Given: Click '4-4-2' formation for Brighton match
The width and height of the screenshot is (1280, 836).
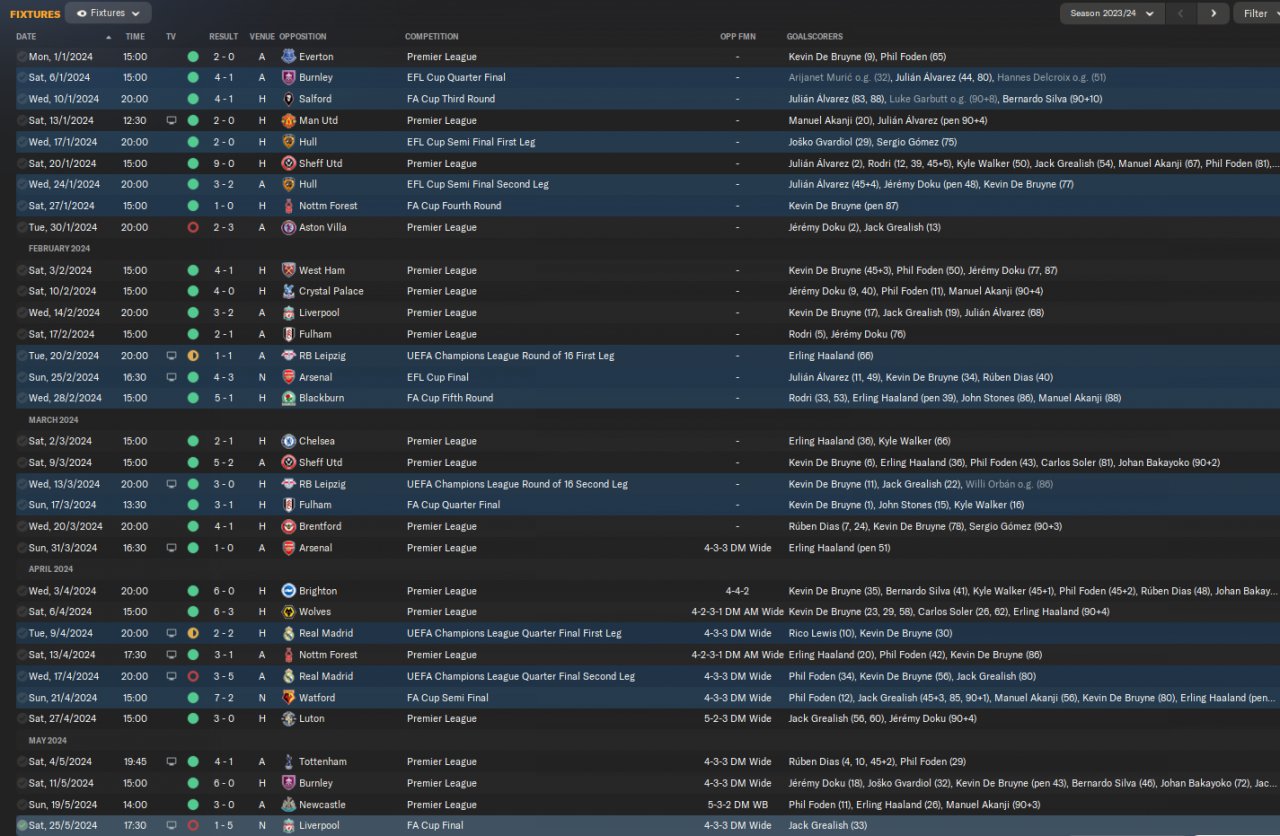Looking at the screenshot, I should (x=738, y=591).
